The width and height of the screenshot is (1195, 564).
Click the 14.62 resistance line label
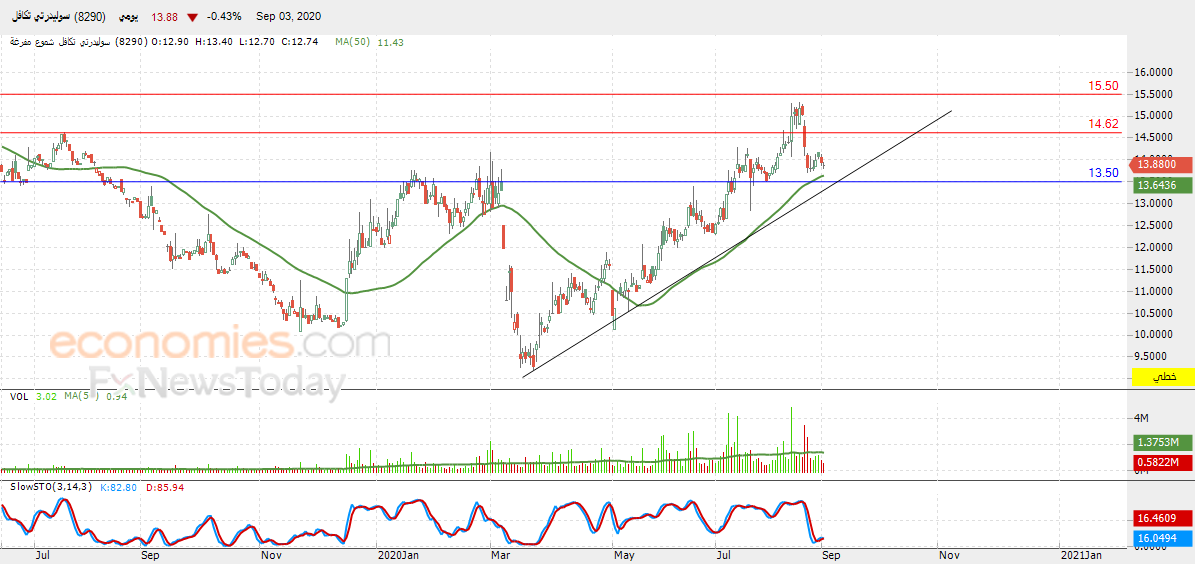[x=1103, y=123]
